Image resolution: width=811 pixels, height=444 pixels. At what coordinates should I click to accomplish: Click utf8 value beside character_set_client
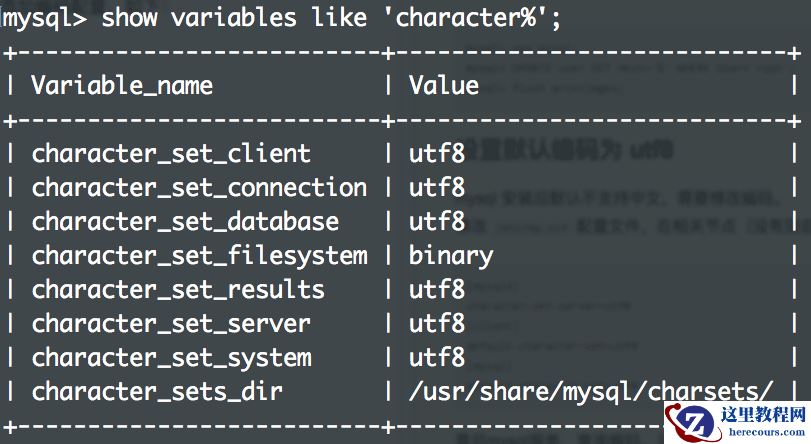437,153
